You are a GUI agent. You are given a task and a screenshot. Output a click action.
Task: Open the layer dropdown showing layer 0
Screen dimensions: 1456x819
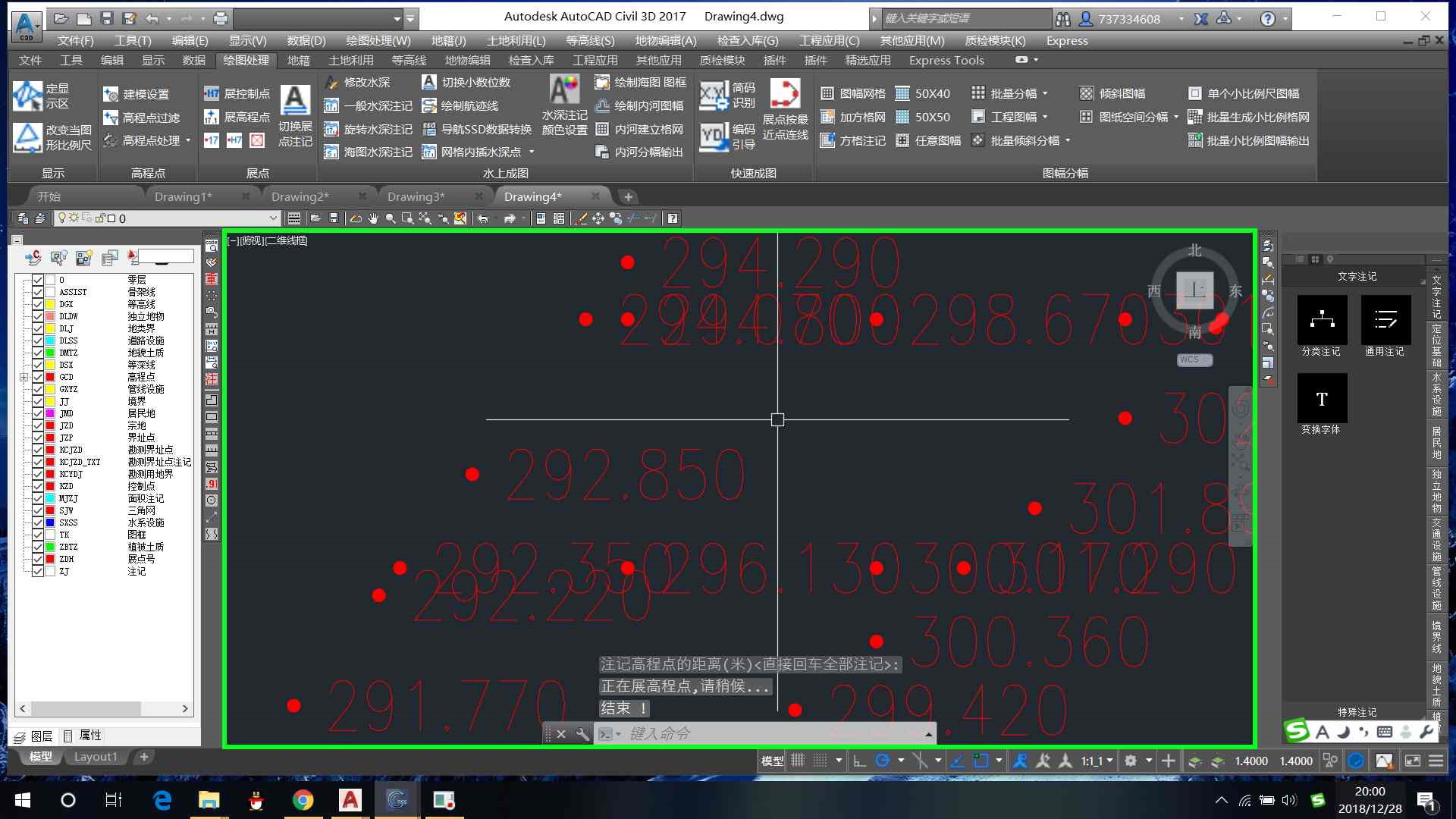pos(168,218)
